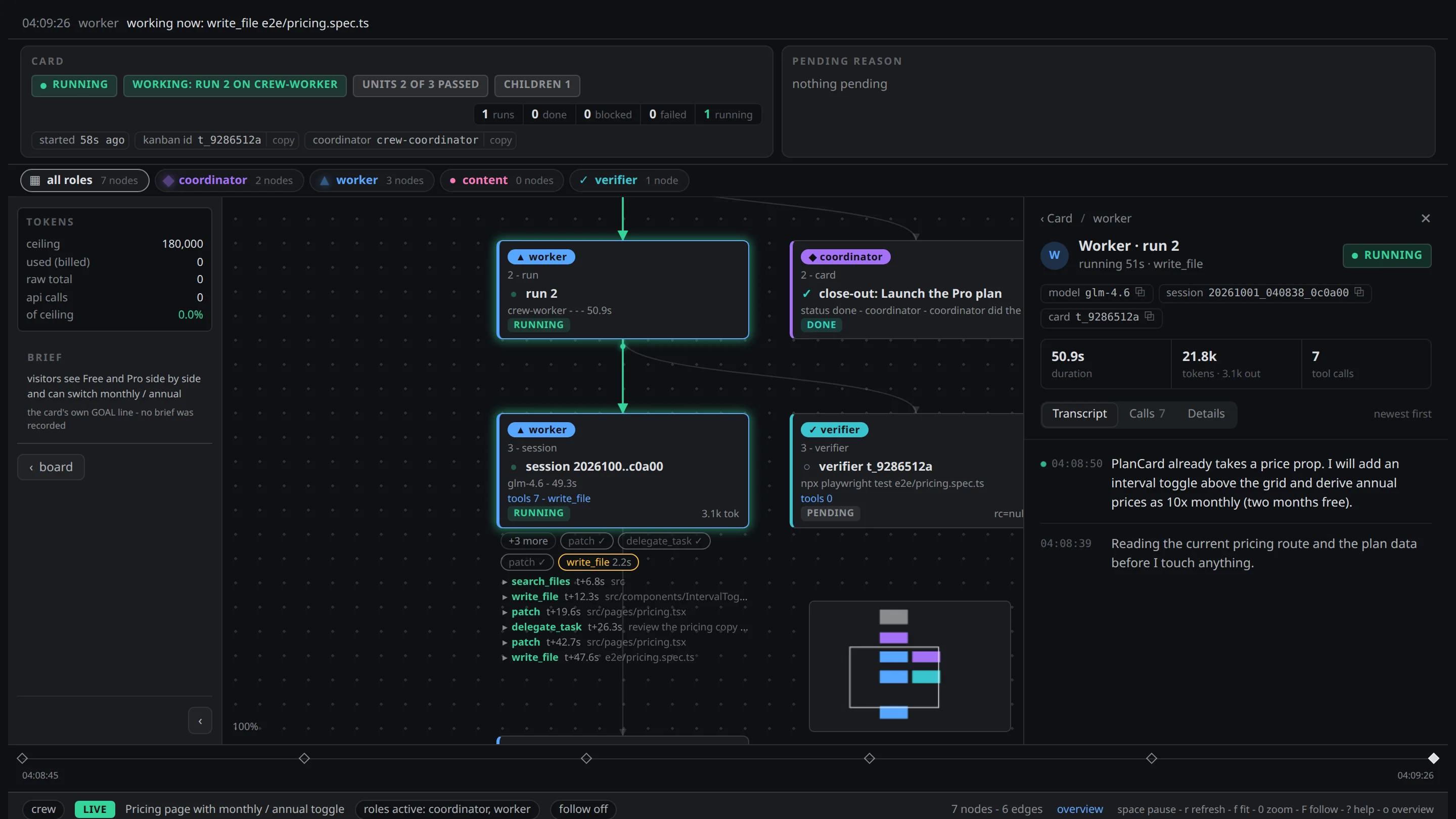
Task: Show the +3 more tool chips
Action: tap(528, 541)
